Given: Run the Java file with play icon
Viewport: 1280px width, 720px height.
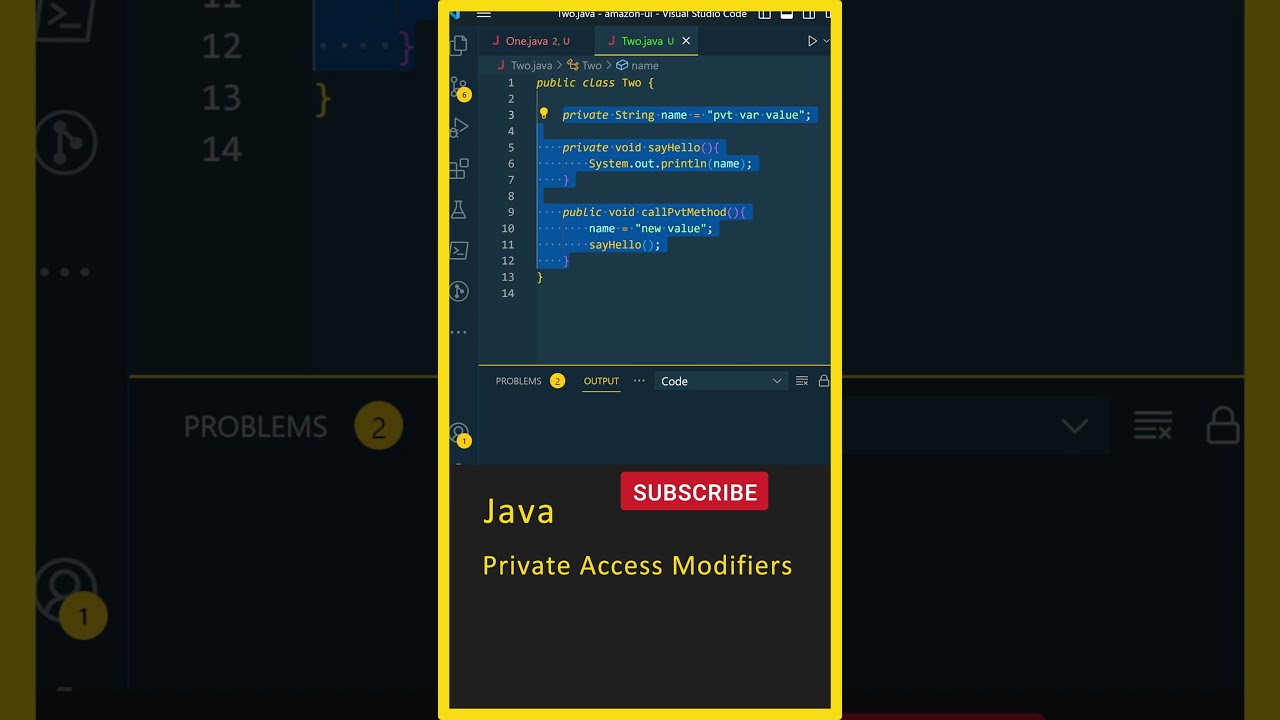Looking at the screenshot, I should tap(812, 41).
